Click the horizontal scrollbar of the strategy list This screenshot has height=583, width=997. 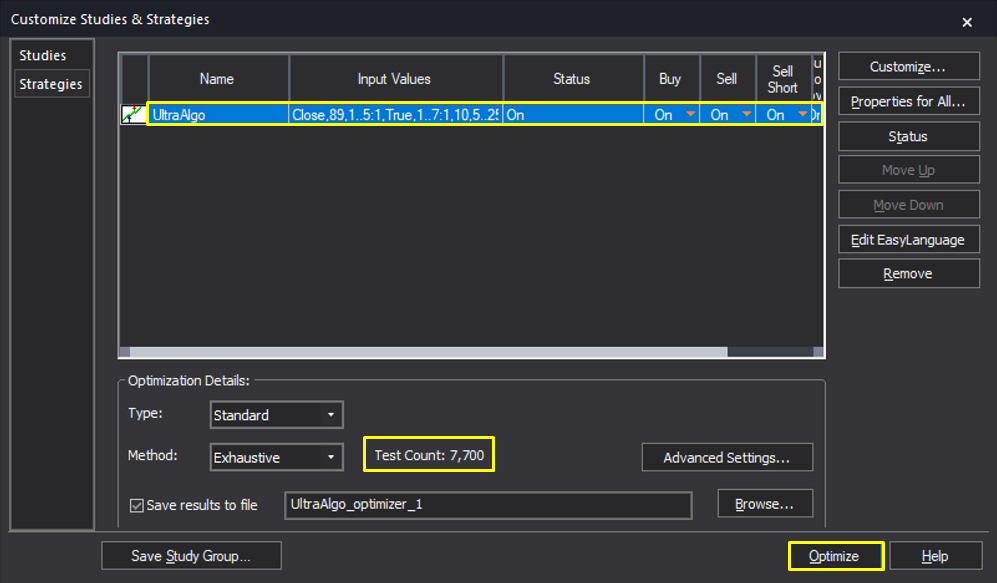[429, 352]
